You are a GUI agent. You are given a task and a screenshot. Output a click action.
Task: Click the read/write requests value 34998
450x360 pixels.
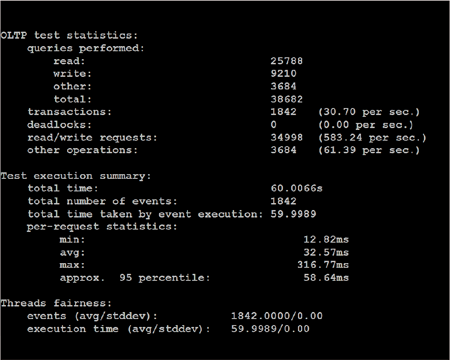tap(286, 137)
